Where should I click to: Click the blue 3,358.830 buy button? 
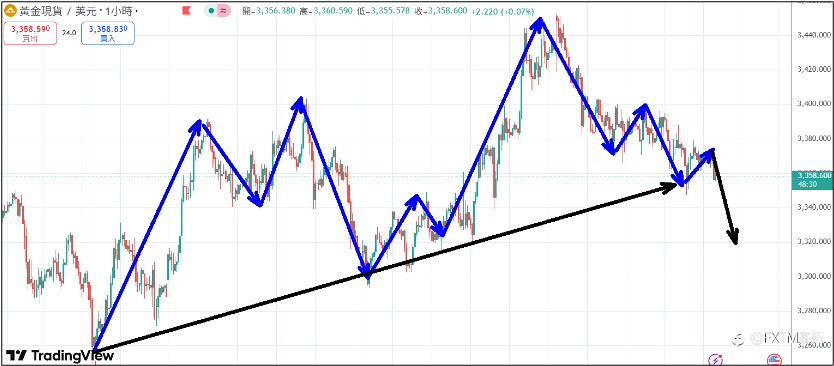pos(108,33)
